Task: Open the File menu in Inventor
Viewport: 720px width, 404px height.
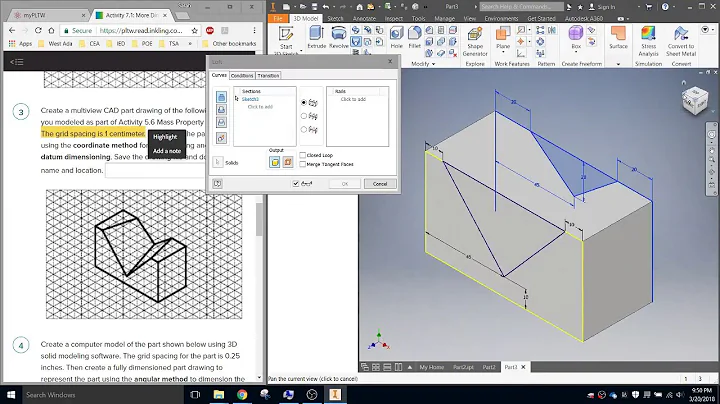Action: coord(278,18)
